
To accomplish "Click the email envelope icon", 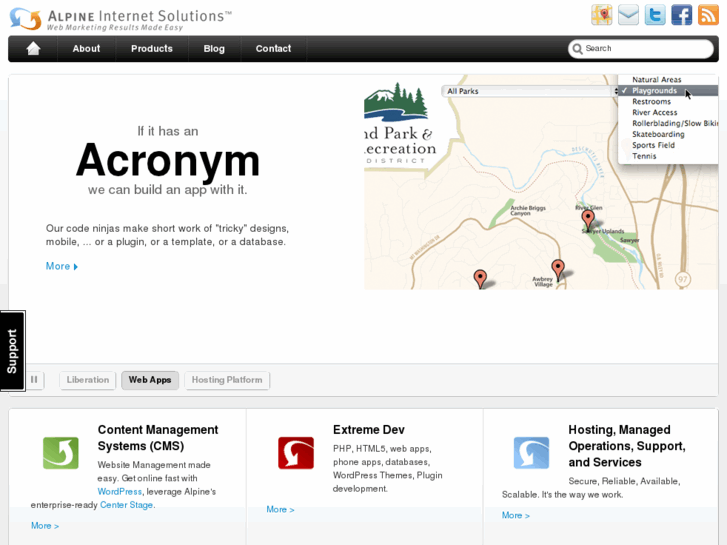I will point(628,15).
